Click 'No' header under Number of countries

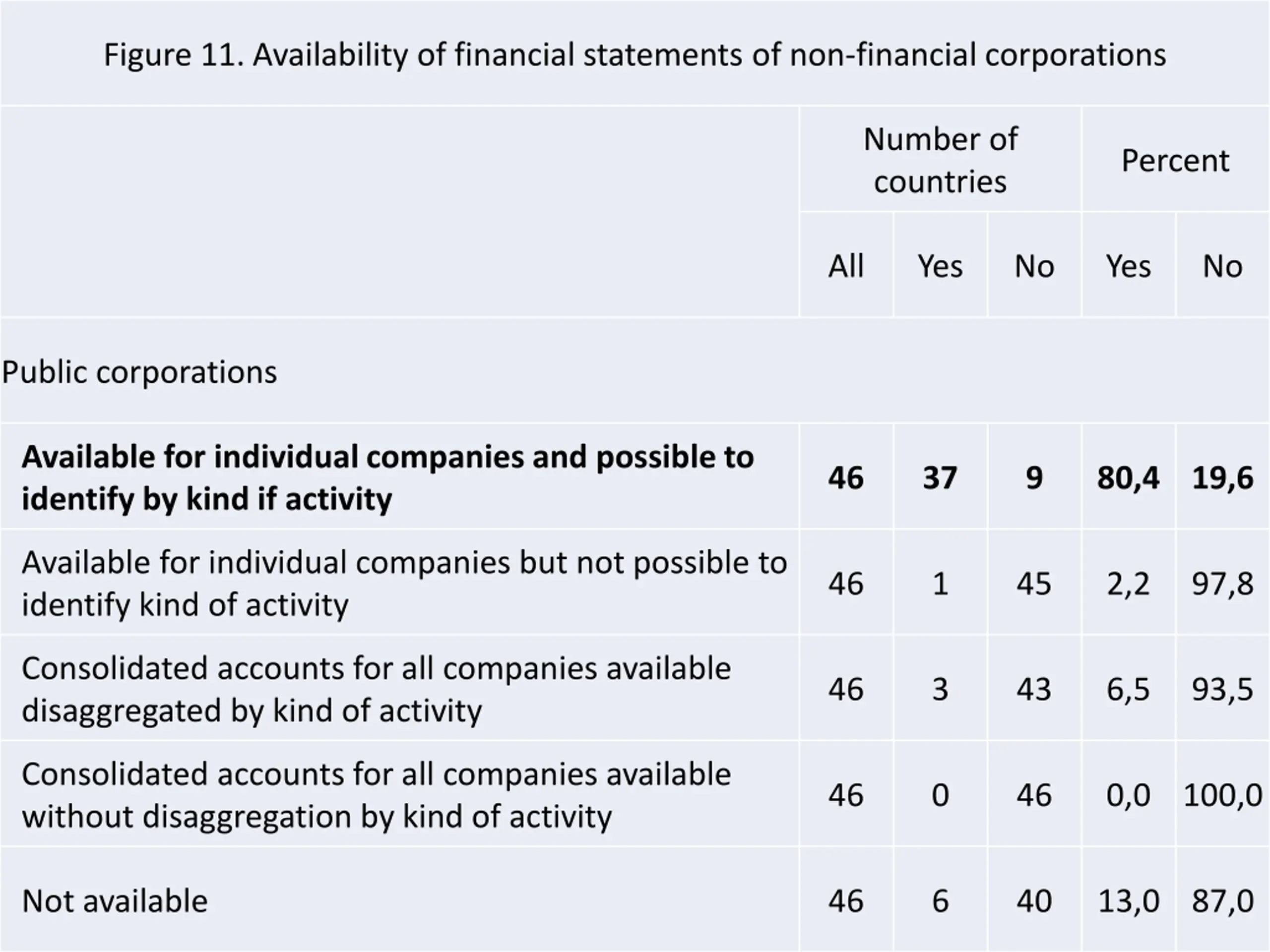(x=1034, y=266)
